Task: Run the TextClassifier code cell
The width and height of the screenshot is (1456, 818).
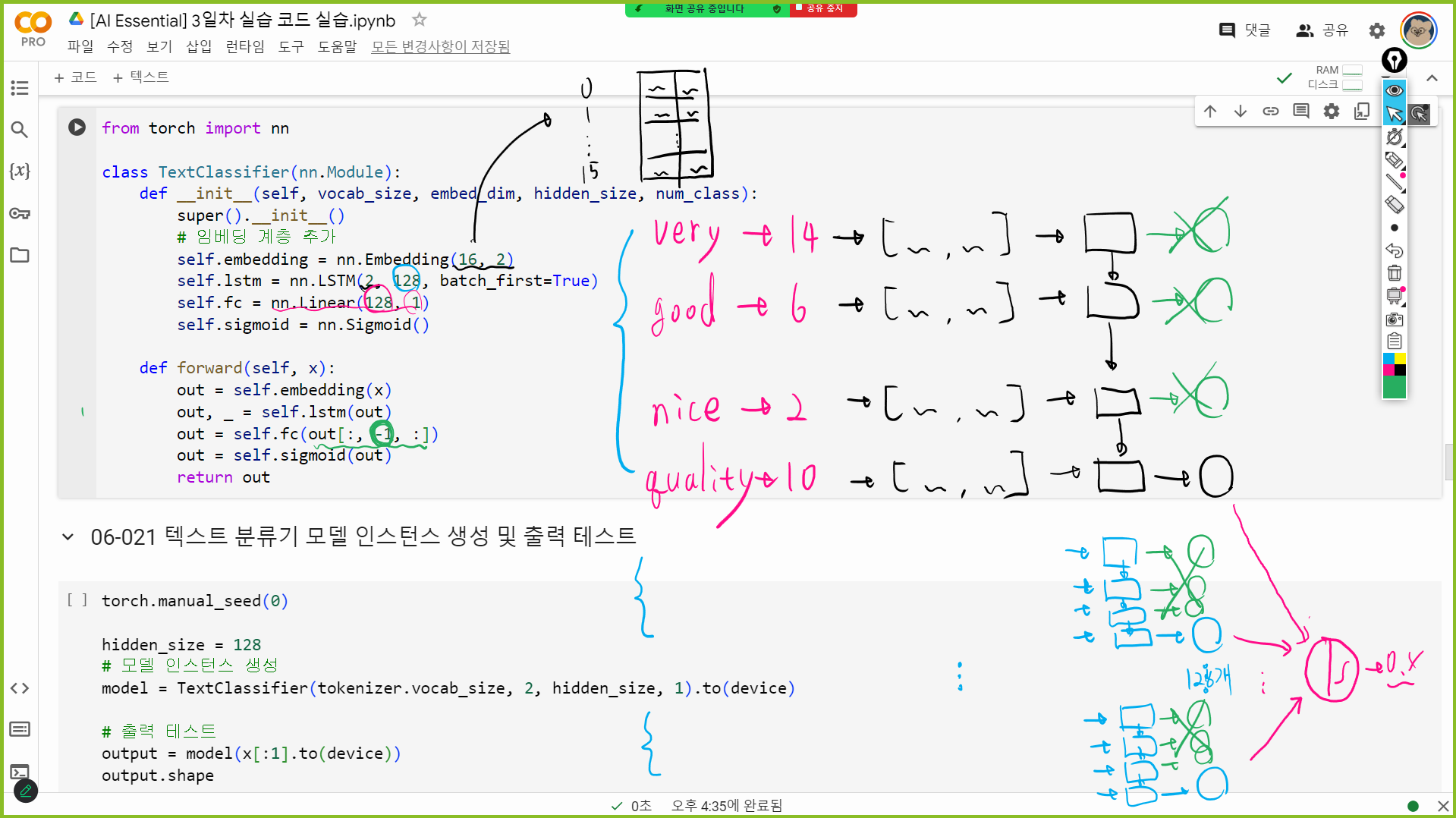Action: point(77,127)
